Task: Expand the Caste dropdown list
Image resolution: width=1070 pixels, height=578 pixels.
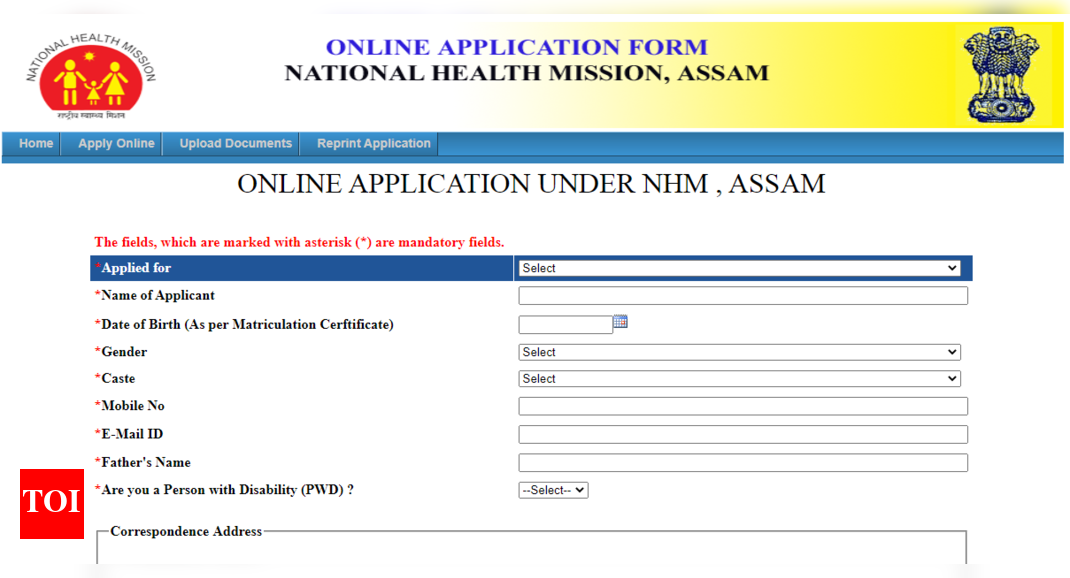Action: click(739, 379)
